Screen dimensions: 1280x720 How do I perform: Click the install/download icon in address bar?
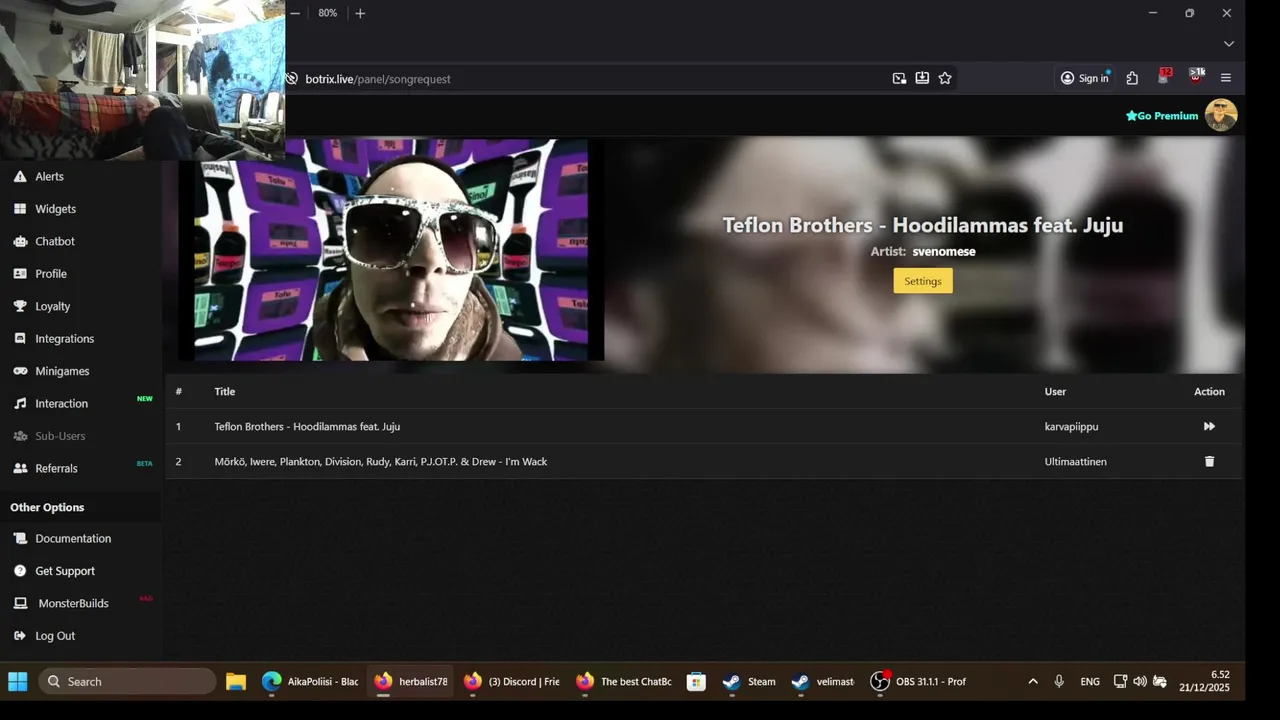(x=922, y=78)
